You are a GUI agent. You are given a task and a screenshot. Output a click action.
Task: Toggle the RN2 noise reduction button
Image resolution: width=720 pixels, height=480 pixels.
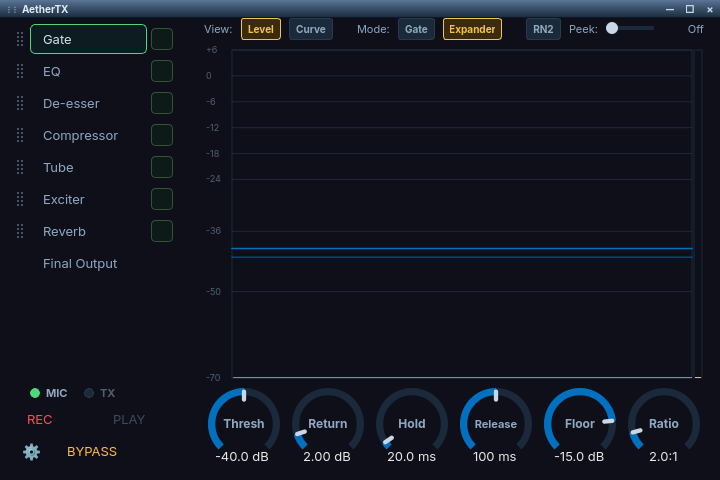coord(543,29)
